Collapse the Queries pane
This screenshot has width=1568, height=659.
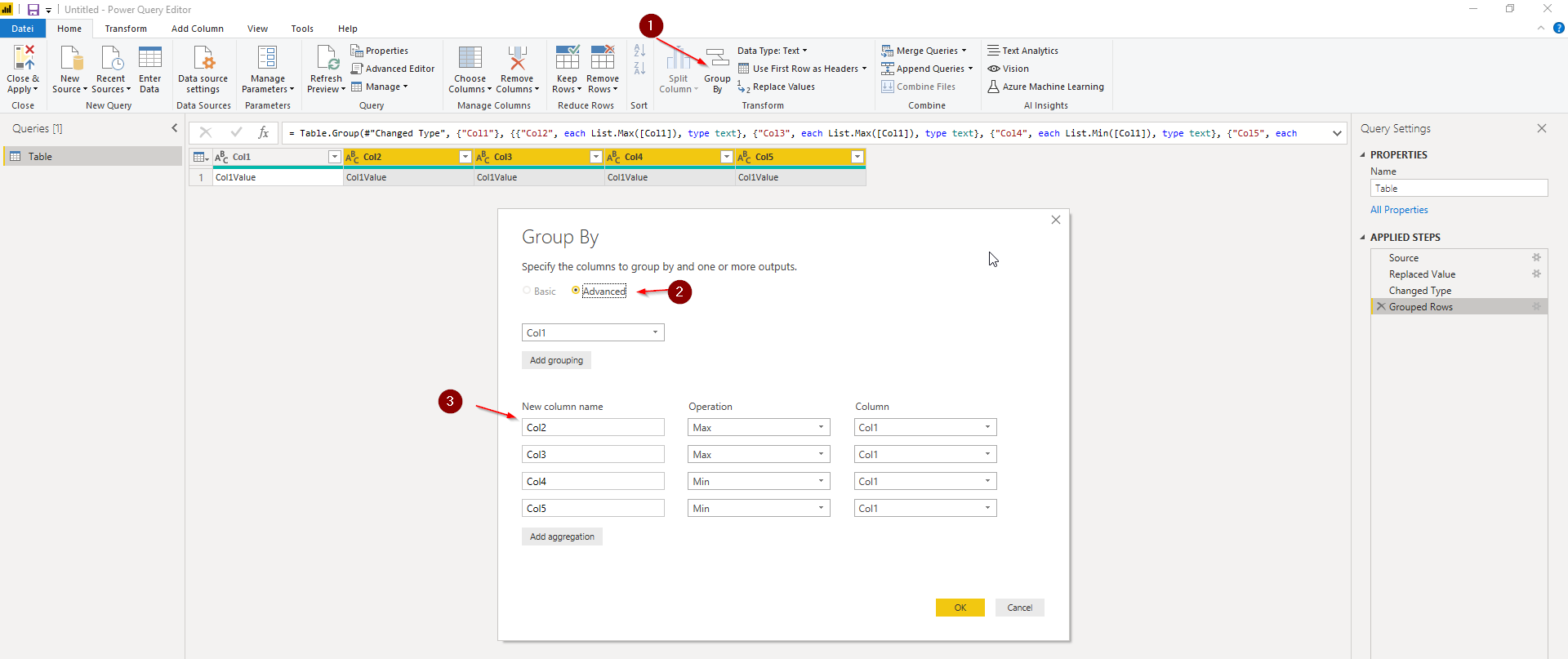pos(174,128)
